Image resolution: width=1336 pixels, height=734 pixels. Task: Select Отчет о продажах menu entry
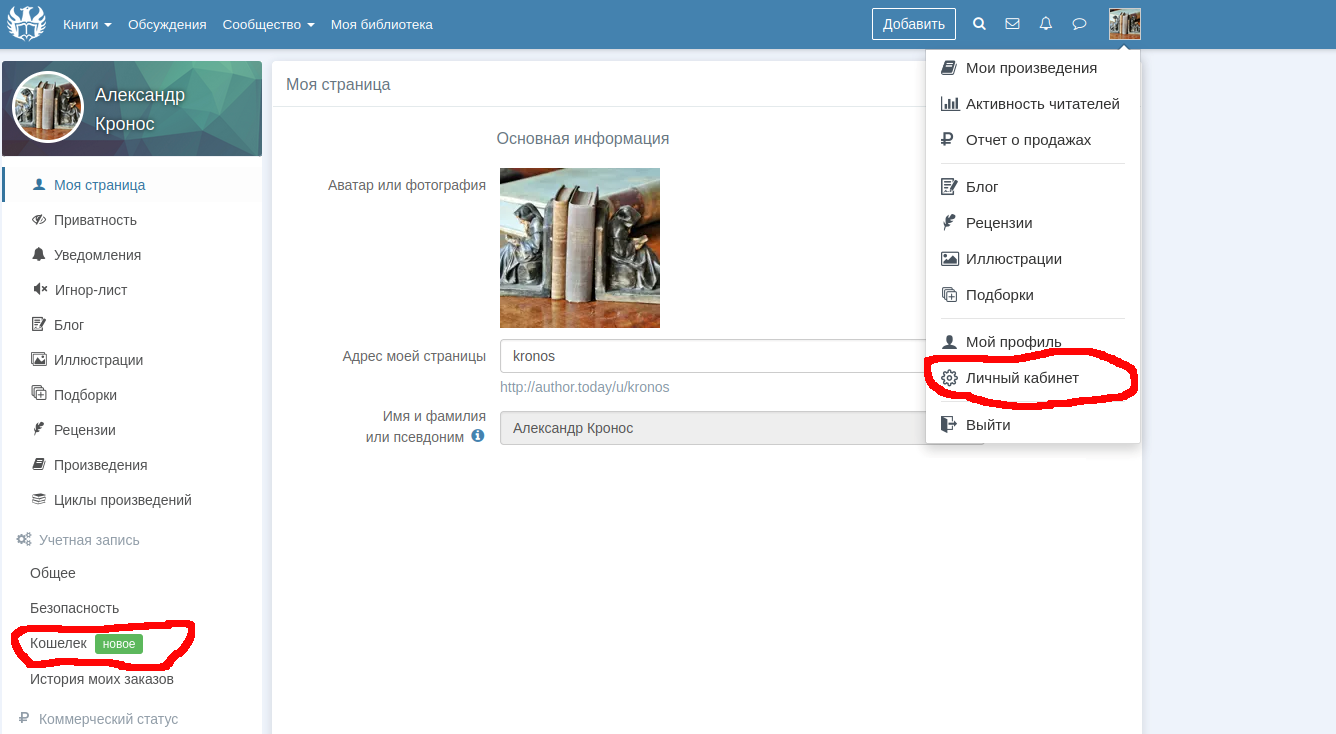click(1027, 140)
